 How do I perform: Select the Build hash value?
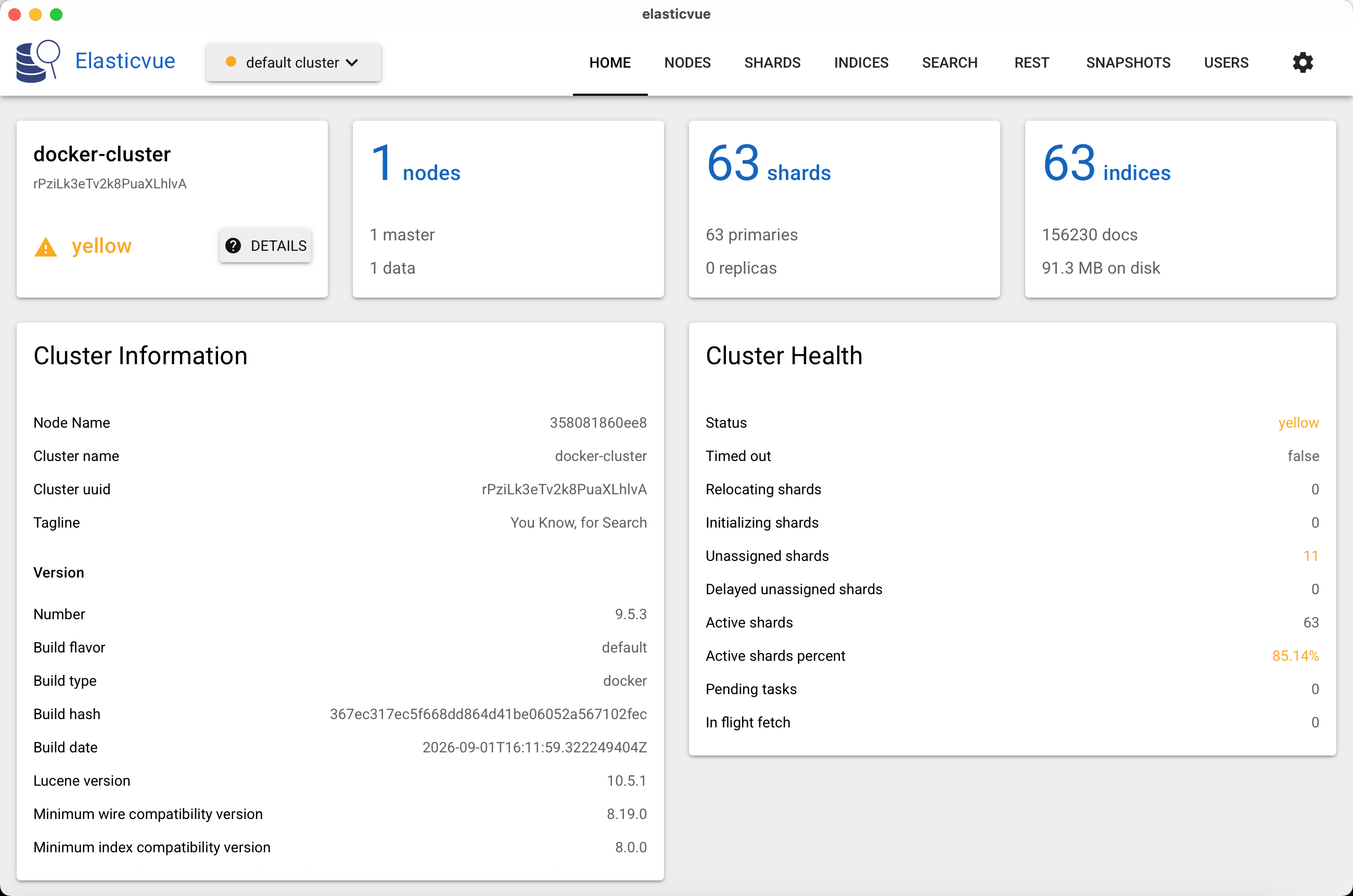point(489,714)
